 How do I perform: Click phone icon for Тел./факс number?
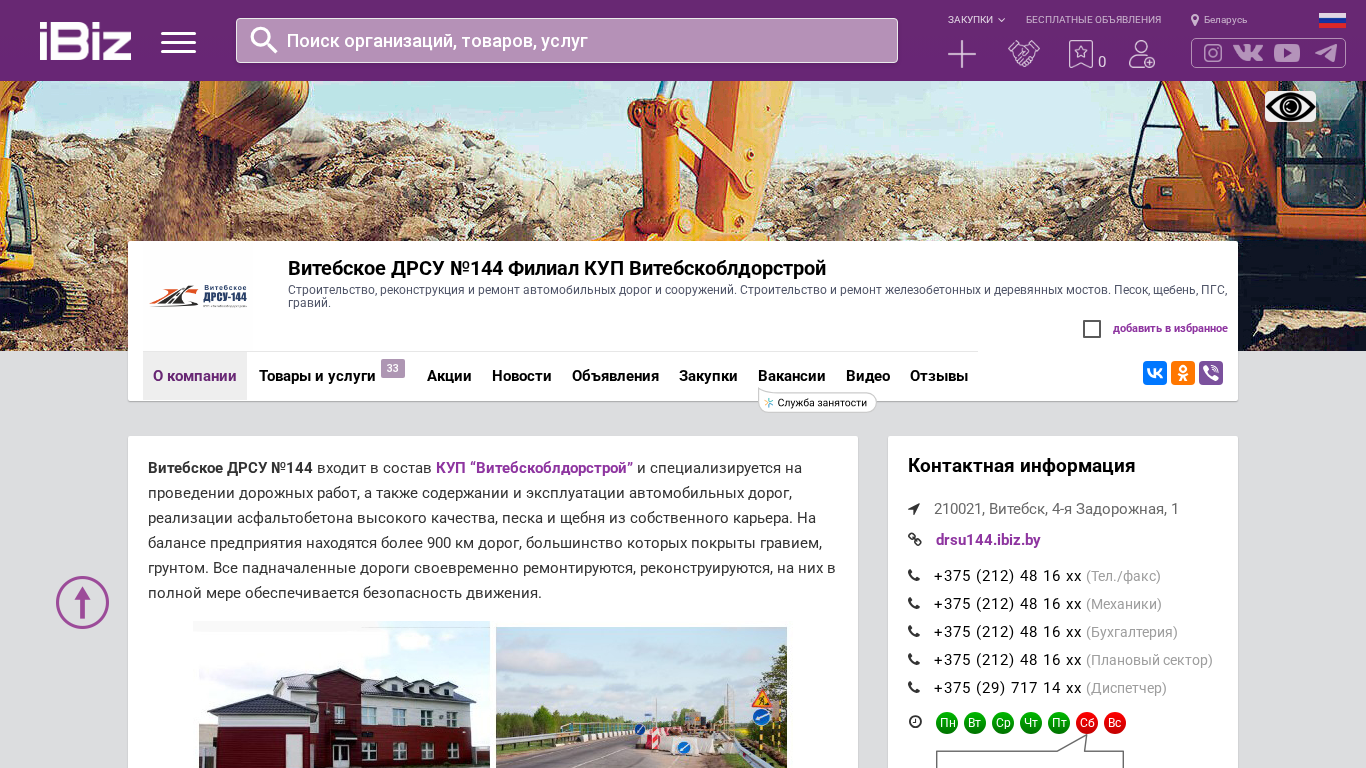[914, 576]
